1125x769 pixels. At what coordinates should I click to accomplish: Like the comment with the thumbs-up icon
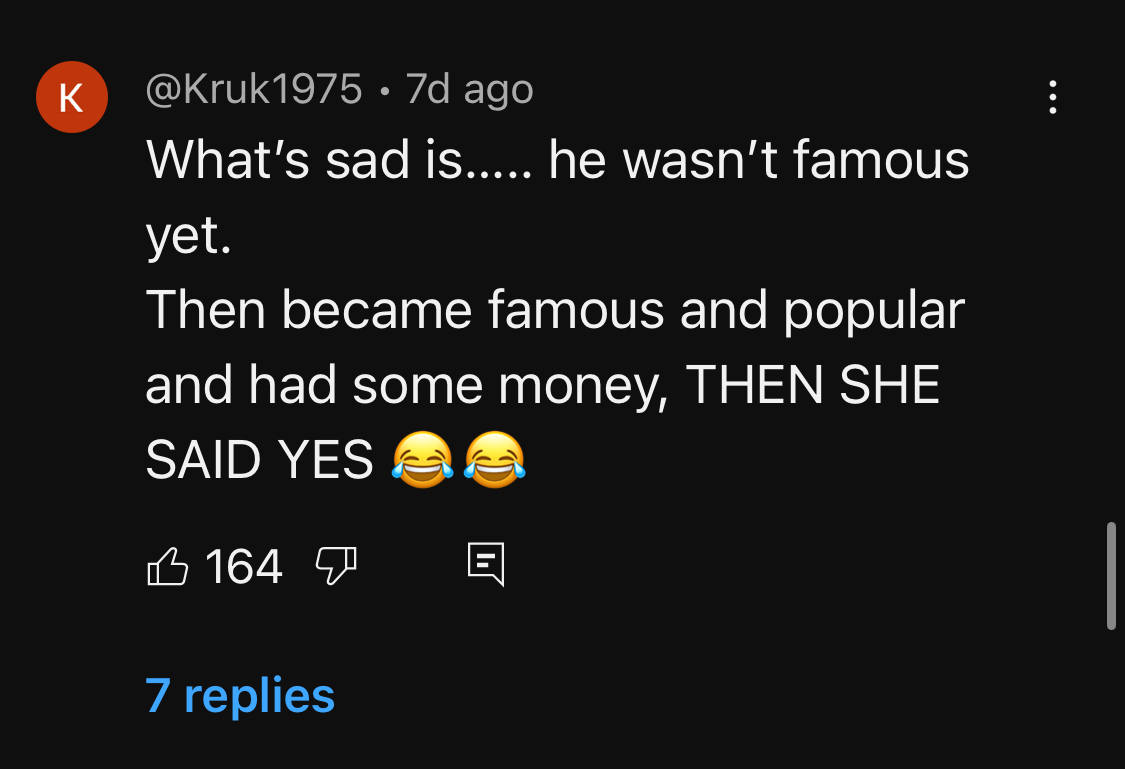tap(167, 566)
